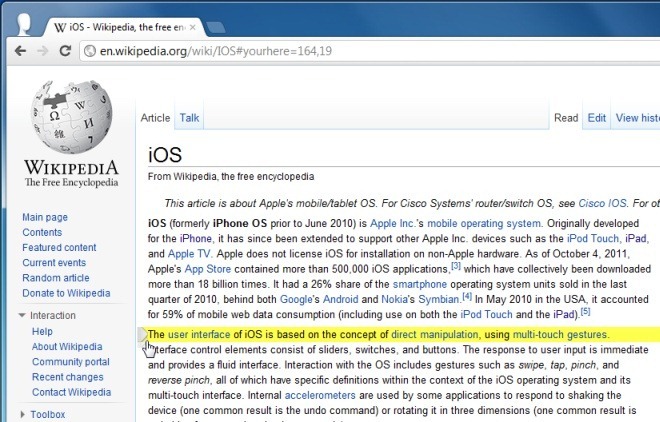This screenshot has width=660, height=422.
Task: Open Community portal link
Action: click(71, 362)
